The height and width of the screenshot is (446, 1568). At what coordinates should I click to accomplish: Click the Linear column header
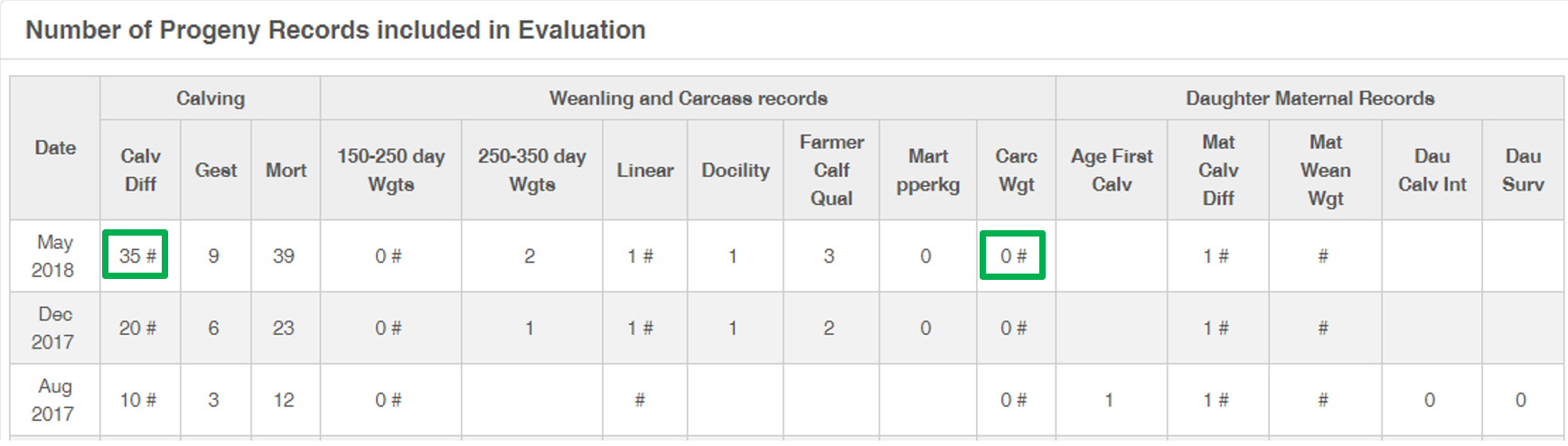(x=645, y=170)
